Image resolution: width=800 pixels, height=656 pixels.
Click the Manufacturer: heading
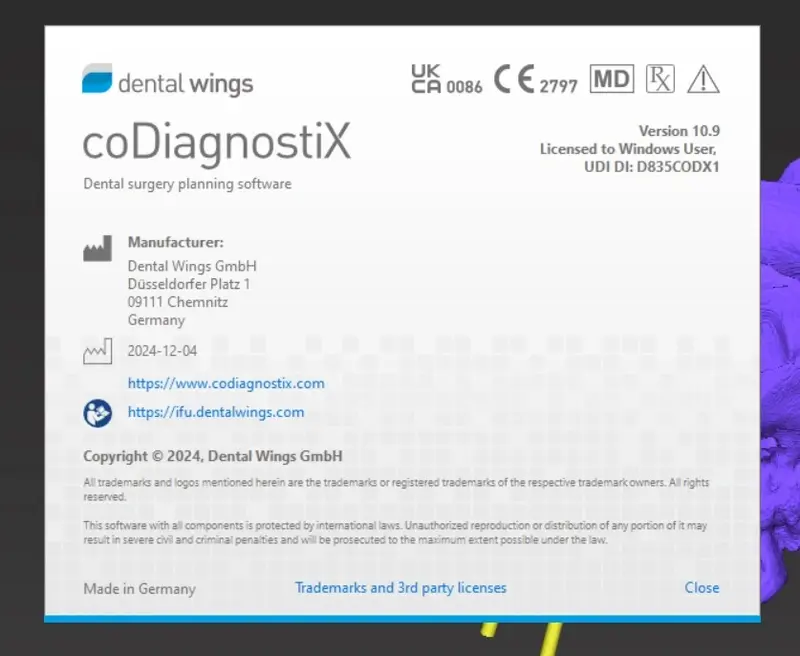[x=176, y=242]
